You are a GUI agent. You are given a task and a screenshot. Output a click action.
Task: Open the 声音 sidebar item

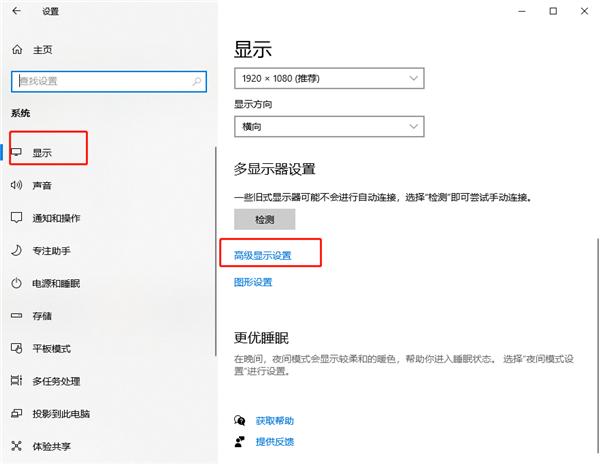pyautogui.click(x=109, y=186)
